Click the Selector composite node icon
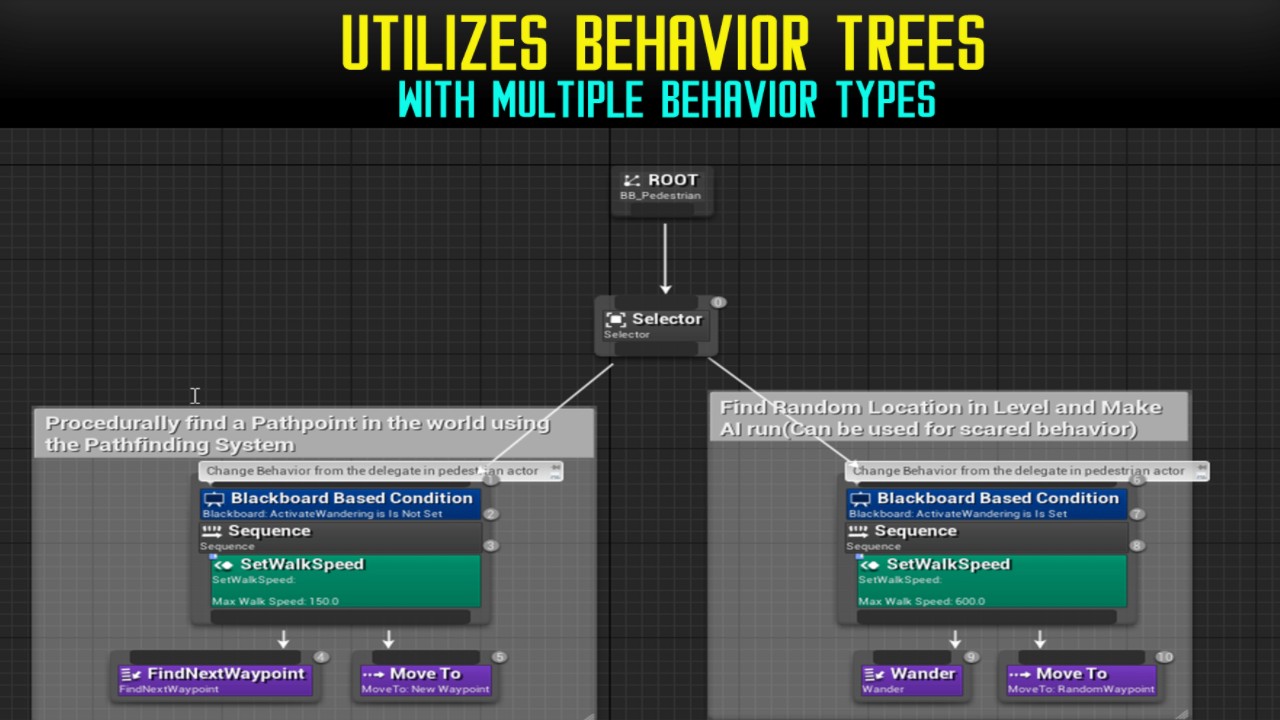This screenshot has height=720, width=1280. (x=616, y=320)
